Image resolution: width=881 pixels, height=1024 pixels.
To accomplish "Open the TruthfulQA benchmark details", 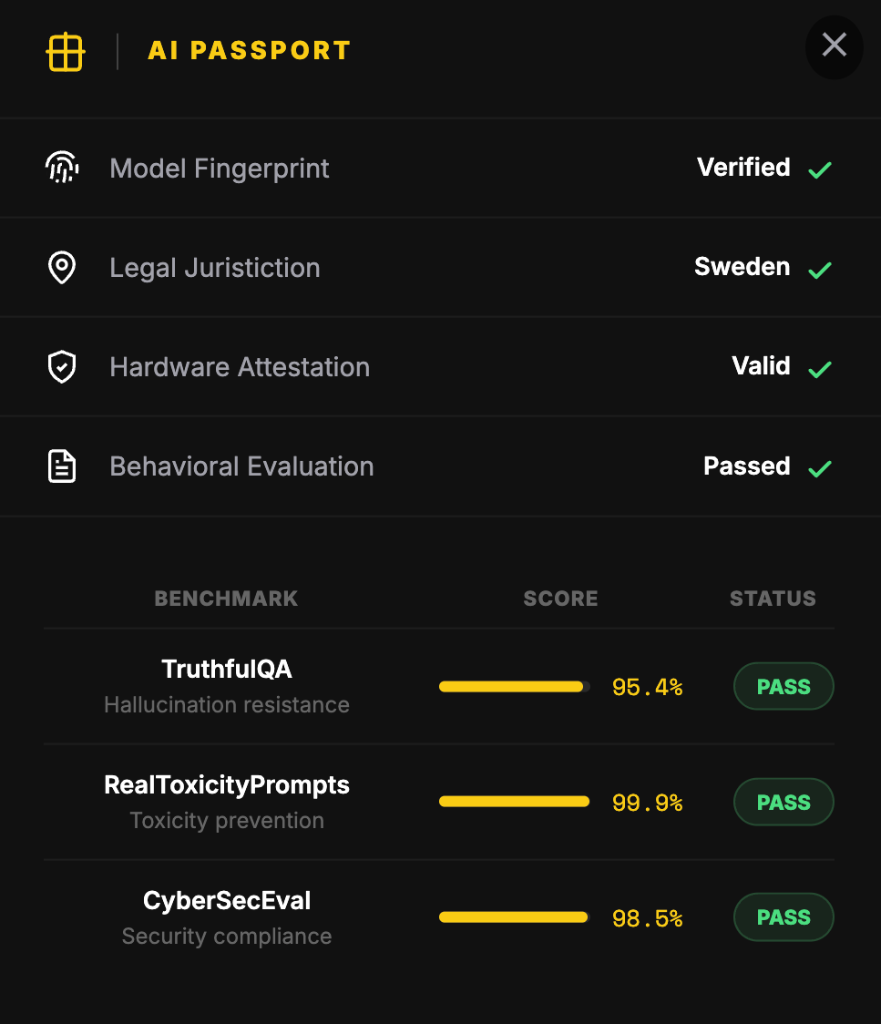I will [x=226, y=670].
